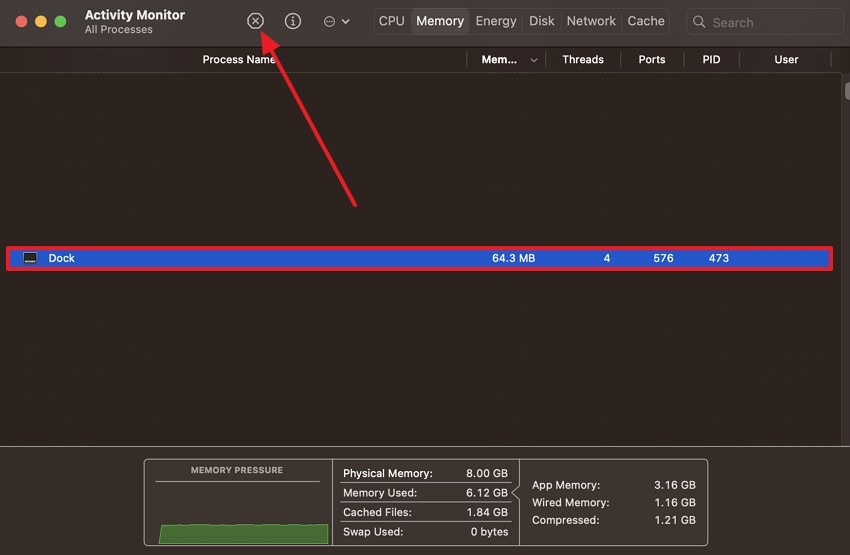Image resolution: width=850 pixels, height=555 pixels.
Task: Open the ellipsis action menu
Action: pos(336,22)
